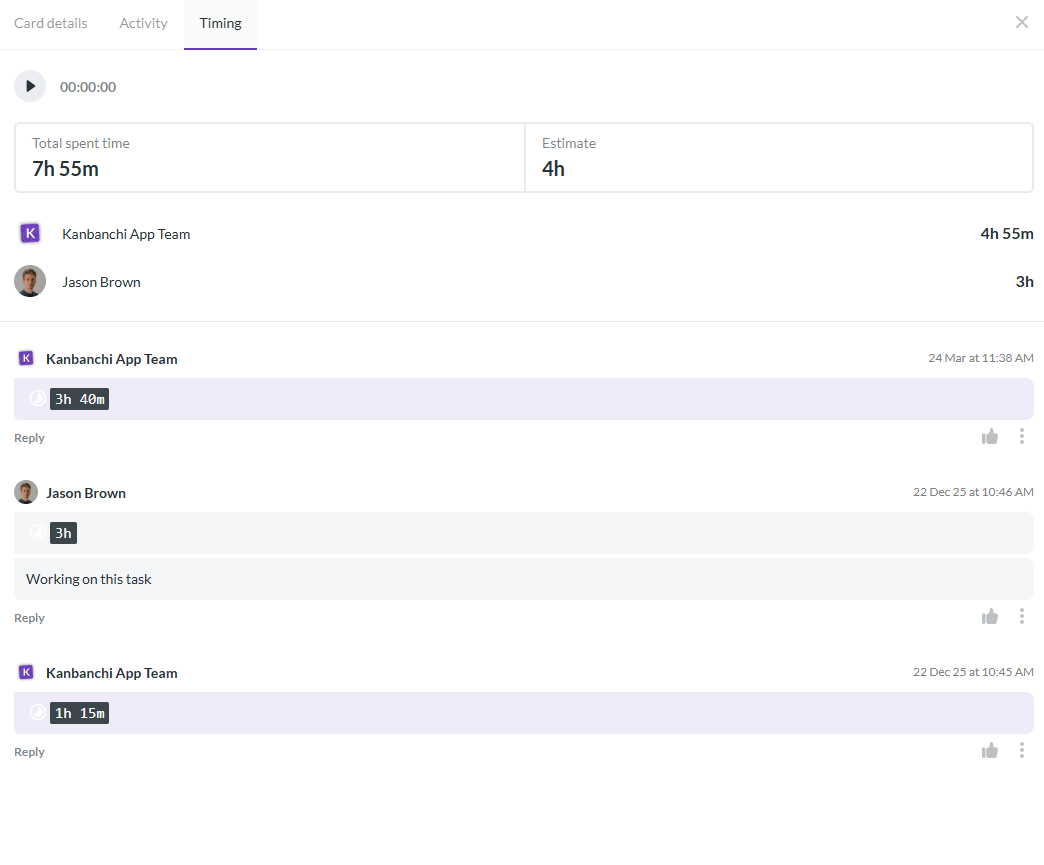Click Jason Brown's avatar in summary row
This screenshot has width=1044, height=865.
click(30, 281)
